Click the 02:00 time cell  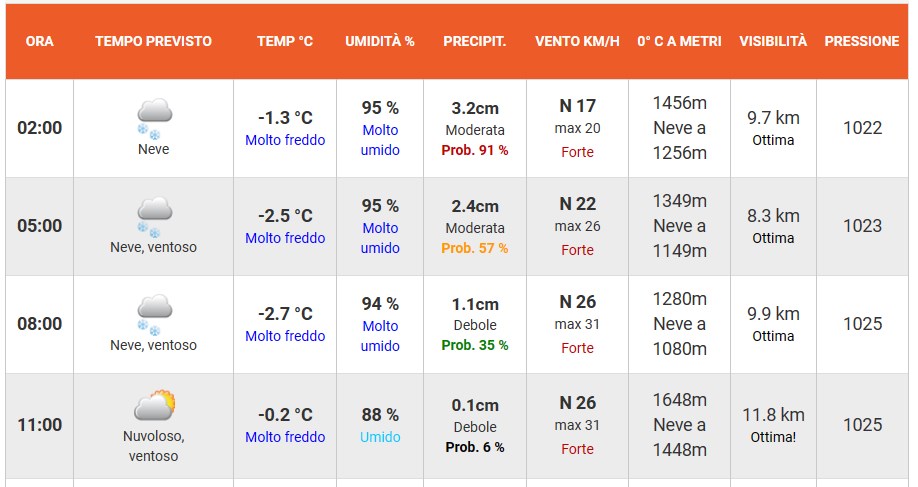coord(40,128)
